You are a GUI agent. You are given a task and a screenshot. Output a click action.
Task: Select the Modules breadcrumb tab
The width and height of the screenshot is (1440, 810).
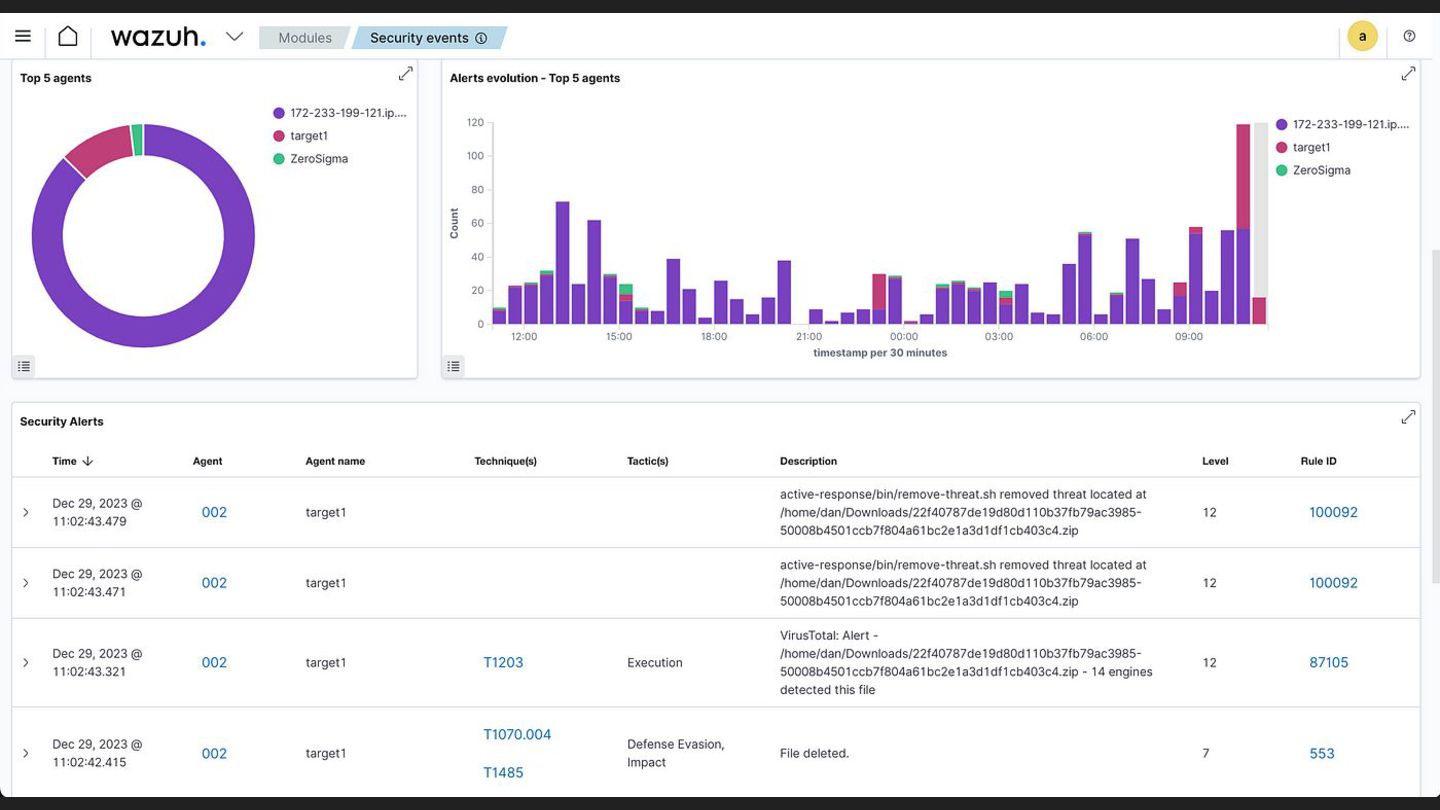click(304, 38)
